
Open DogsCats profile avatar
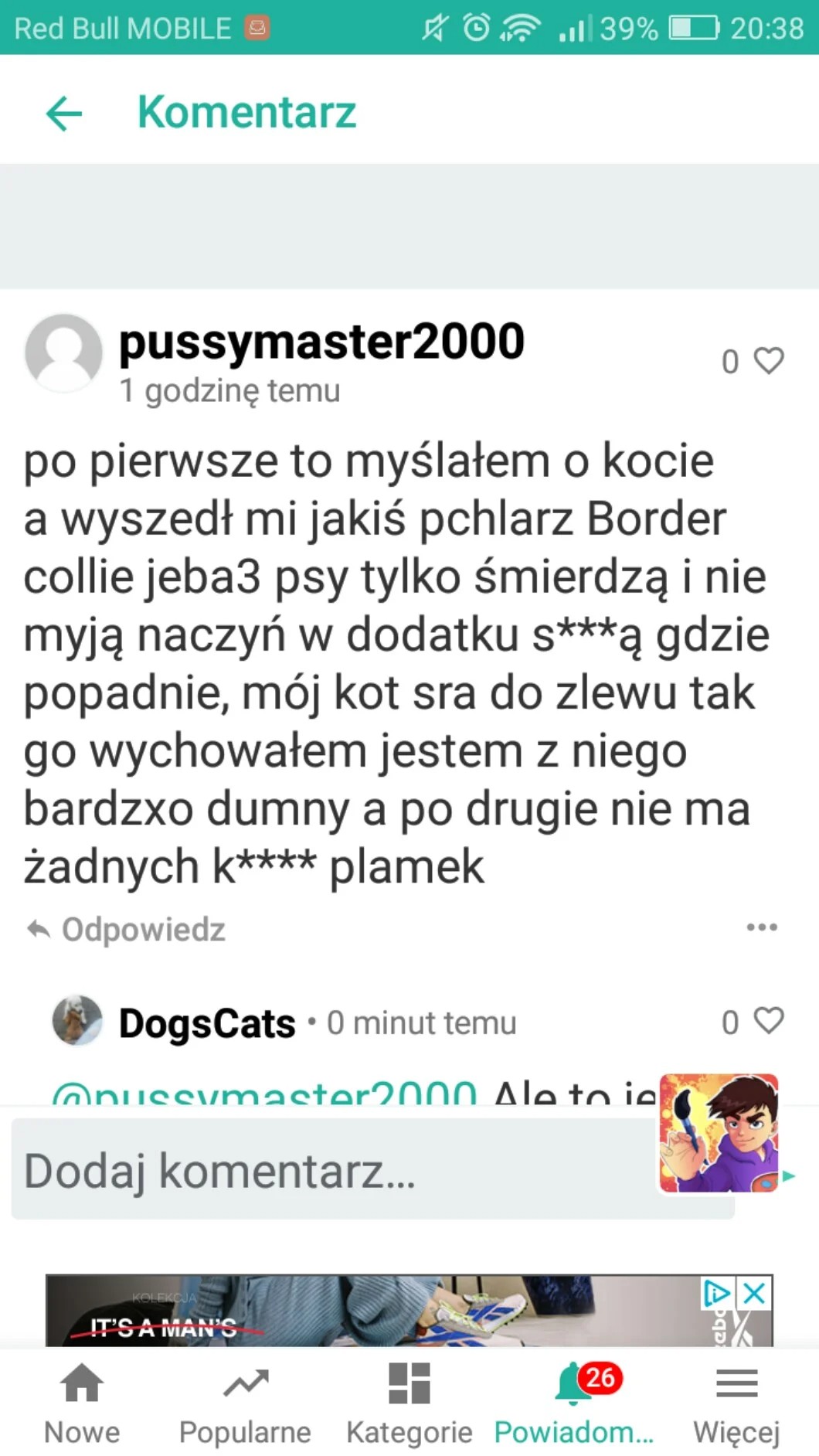(x=77, y=1020)
